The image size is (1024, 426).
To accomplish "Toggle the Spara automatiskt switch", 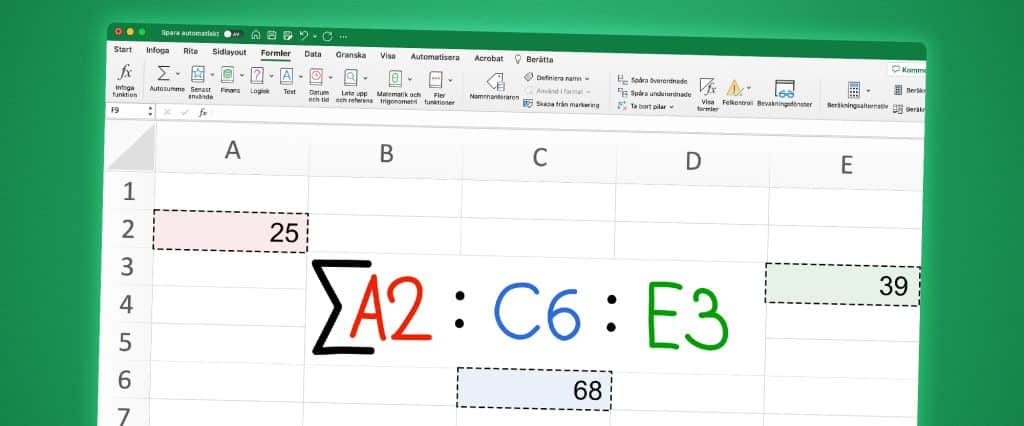I will coord(232,33).
